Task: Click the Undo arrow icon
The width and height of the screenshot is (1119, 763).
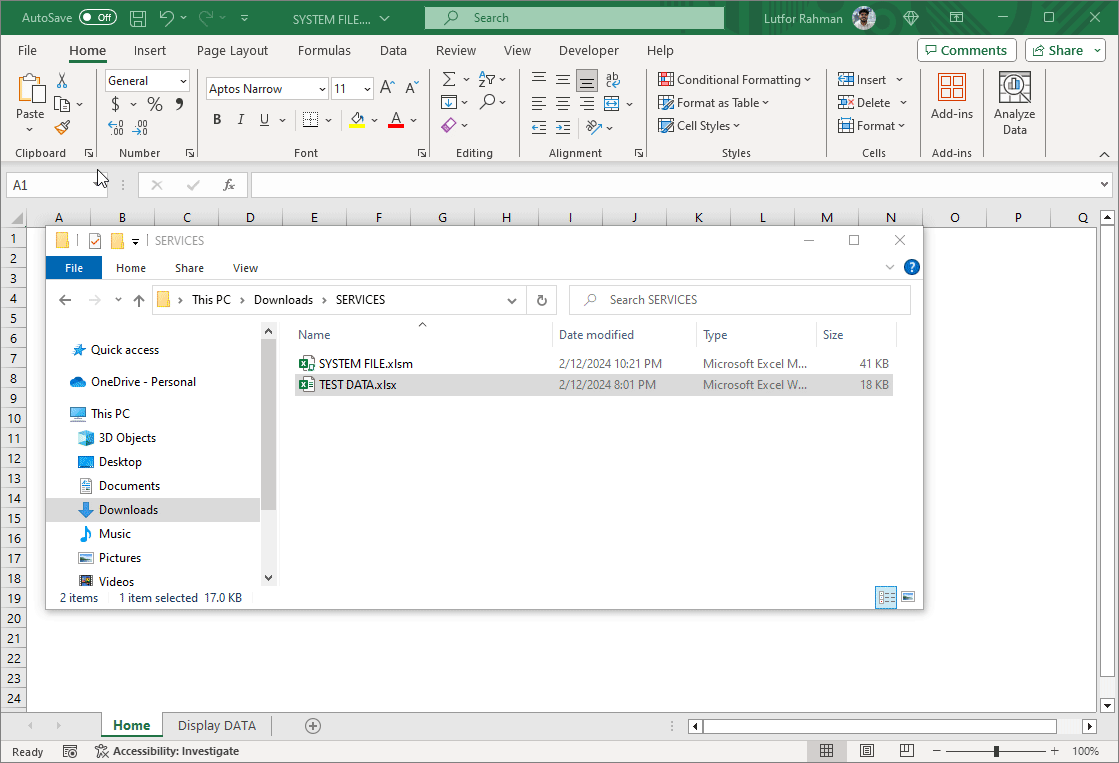Action: pos(166,19)
